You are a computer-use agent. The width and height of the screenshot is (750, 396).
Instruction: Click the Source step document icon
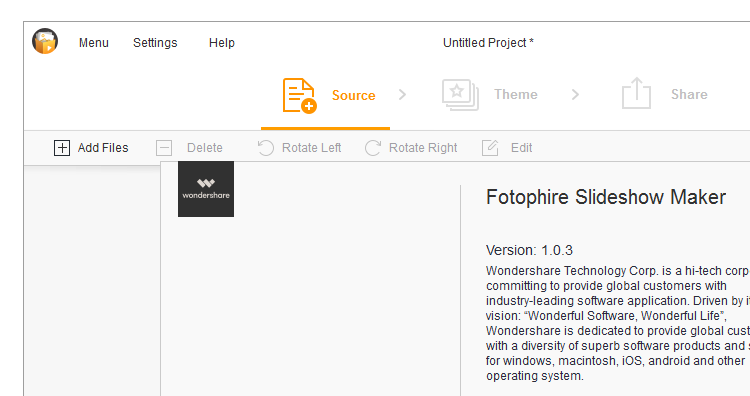point(299,95)
